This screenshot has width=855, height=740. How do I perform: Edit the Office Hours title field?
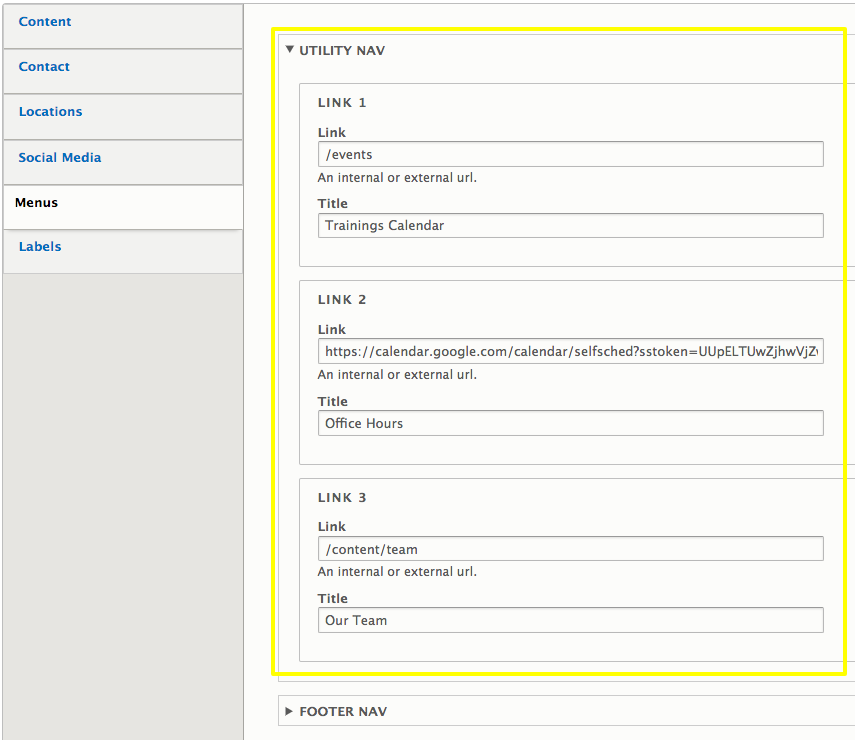[x=570, y=423]
